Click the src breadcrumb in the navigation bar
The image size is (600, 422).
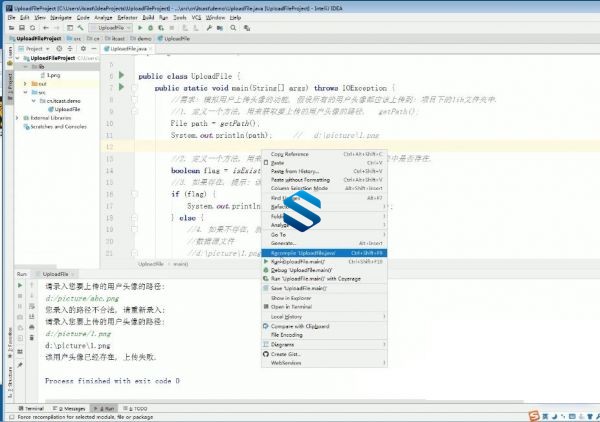click(74, 38)
